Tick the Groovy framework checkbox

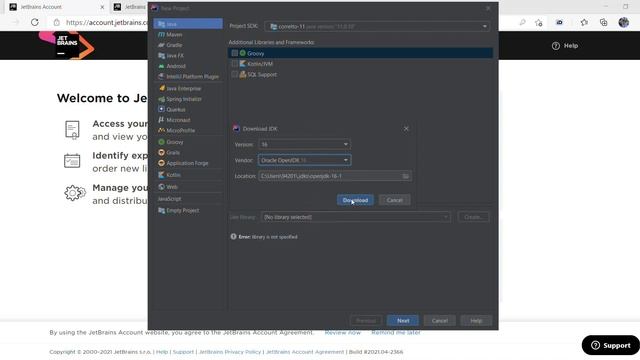234,53
